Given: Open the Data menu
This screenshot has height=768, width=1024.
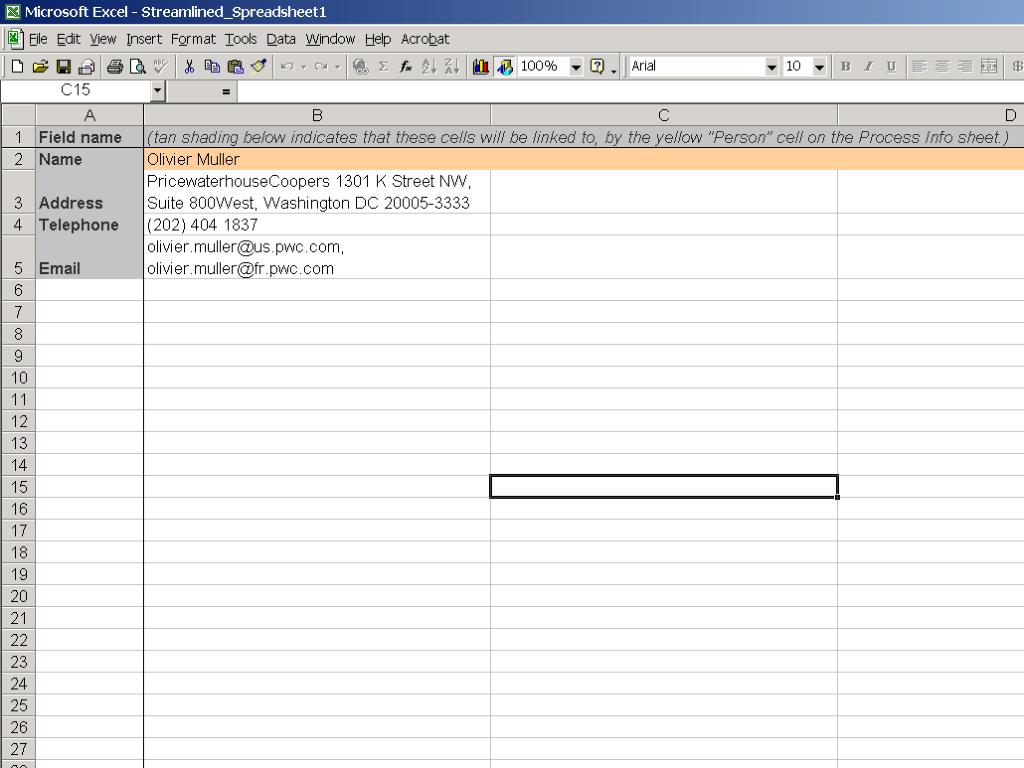Looking at the screenshot, I should (281, 39).
